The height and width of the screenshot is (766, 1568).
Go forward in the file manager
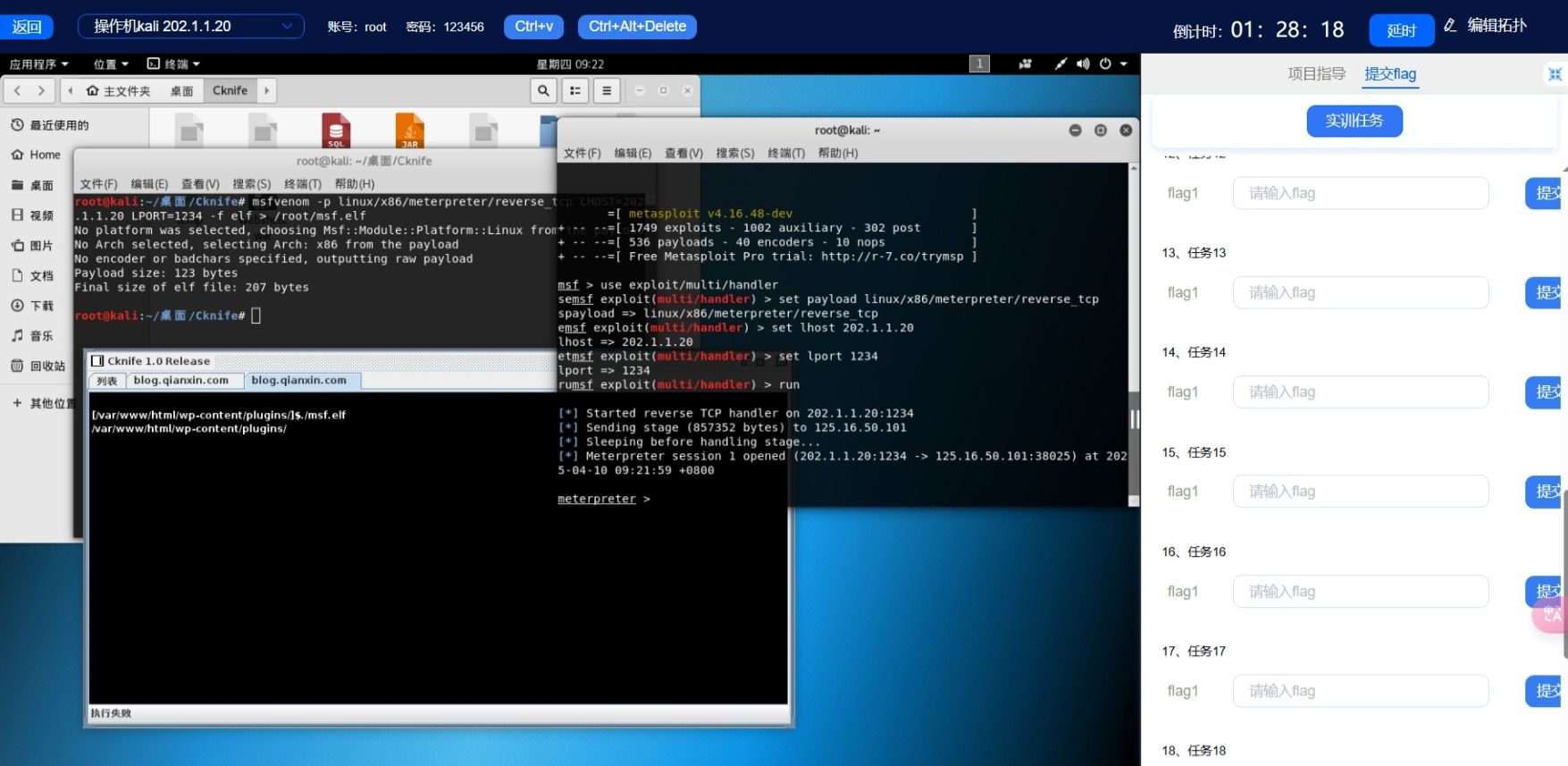pos(41,90)
